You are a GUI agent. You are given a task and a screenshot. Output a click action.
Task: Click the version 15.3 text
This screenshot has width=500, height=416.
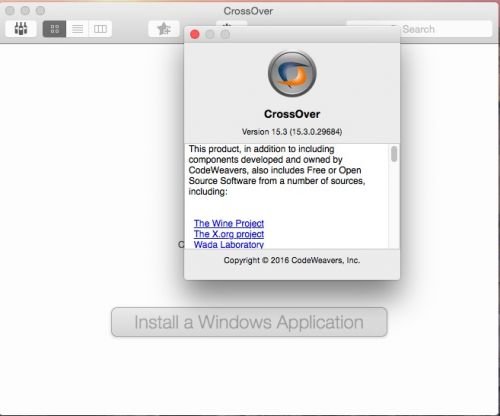point(292,132)
